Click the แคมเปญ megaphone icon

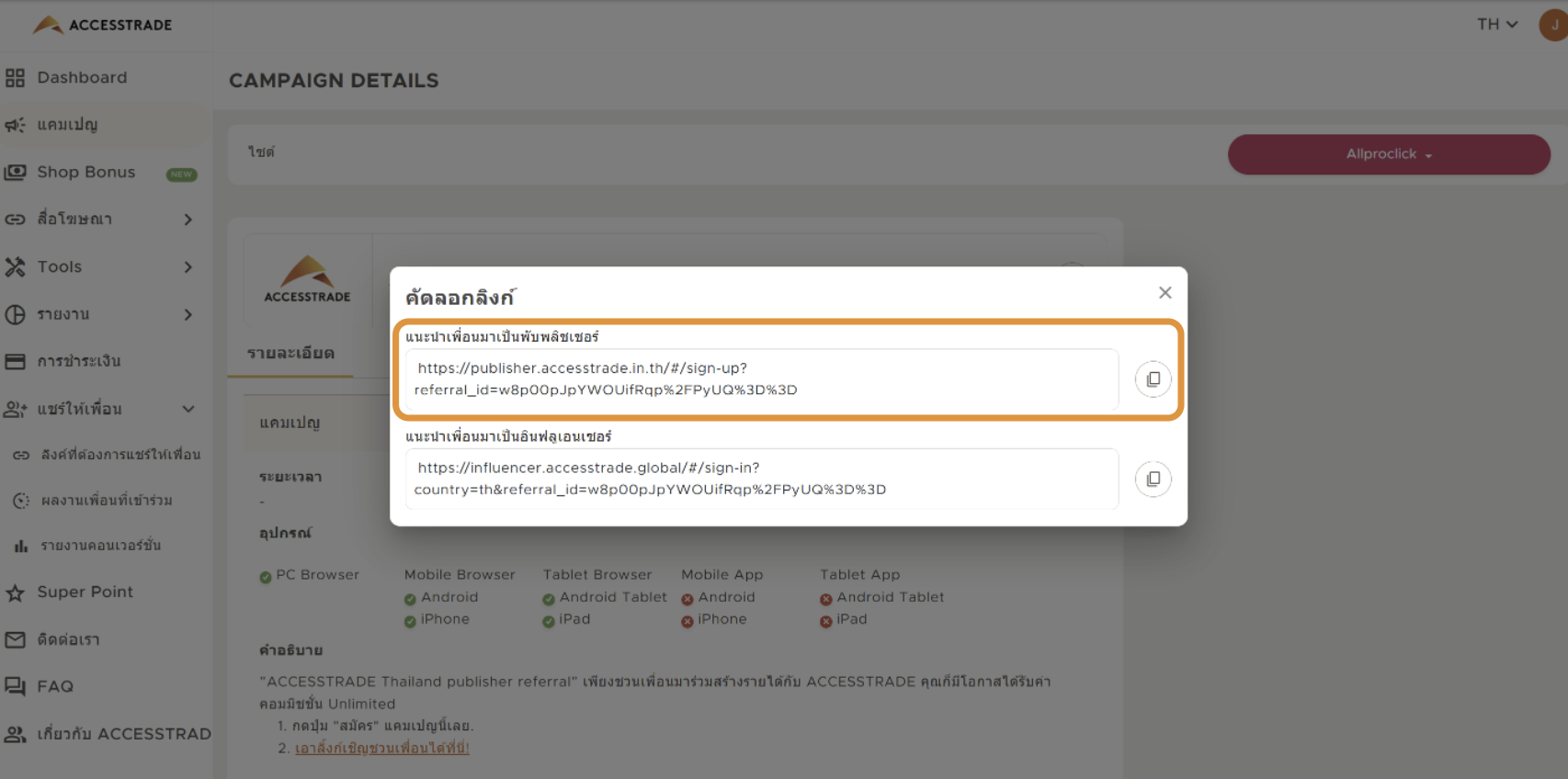tap(15, 125)
